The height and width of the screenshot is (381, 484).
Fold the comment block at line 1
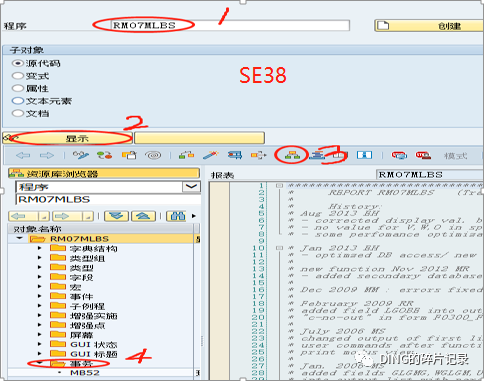pos(279,185)
